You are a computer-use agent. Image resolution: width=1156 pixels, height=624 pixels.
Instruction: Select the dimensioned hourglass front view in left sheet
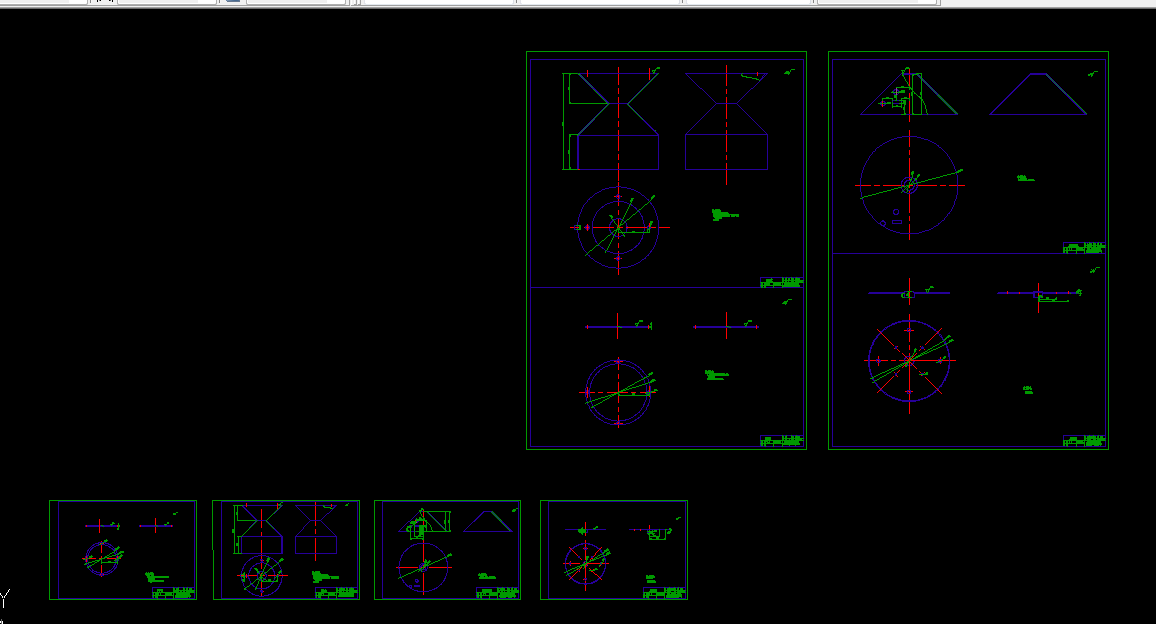[611, 120]
